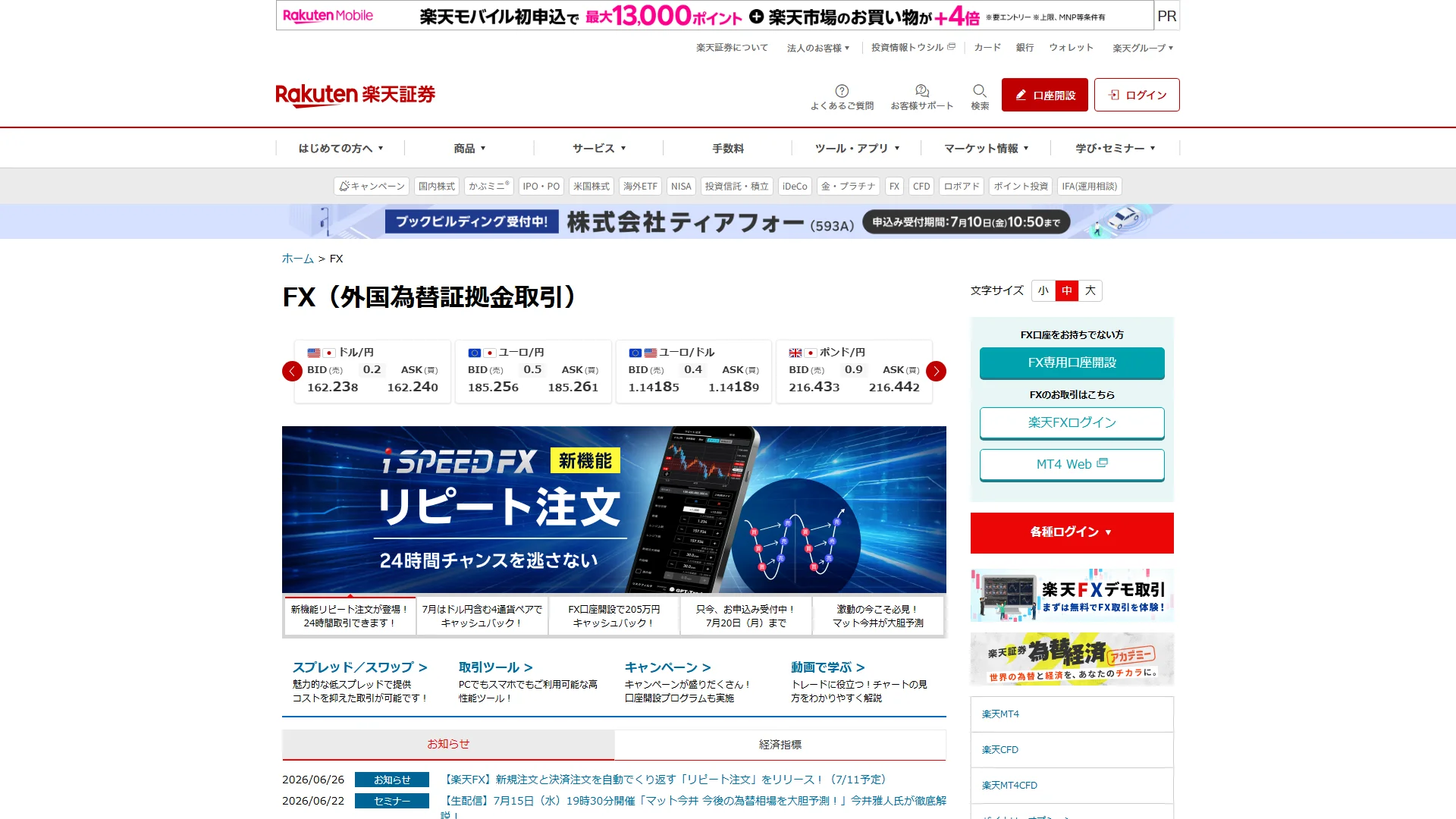Open the ユーロ/ドル rate card
Screen dimensions: 1456x819
coord(694,371)
